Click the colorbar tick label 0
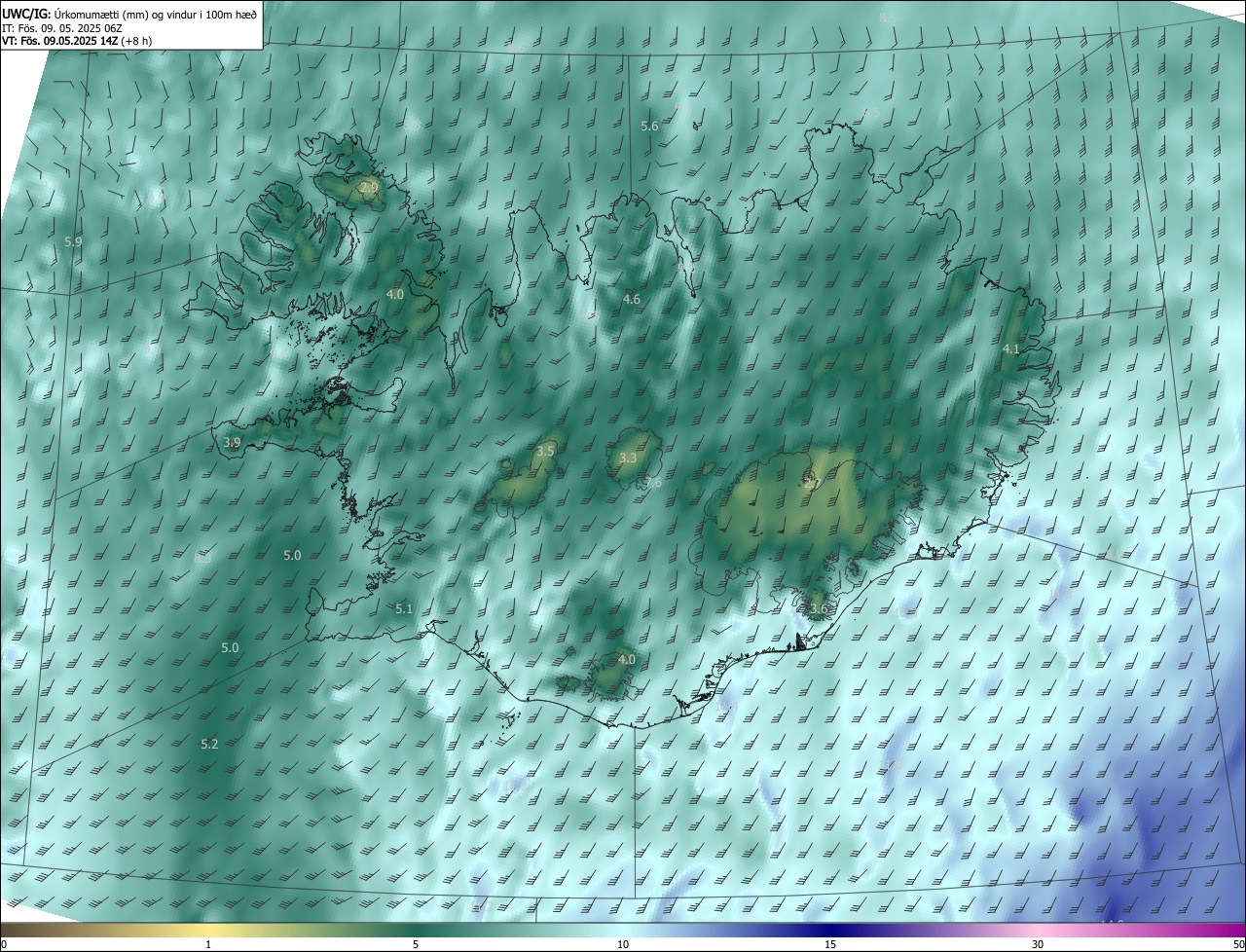 pyautogui.click(x=4, y=945)
